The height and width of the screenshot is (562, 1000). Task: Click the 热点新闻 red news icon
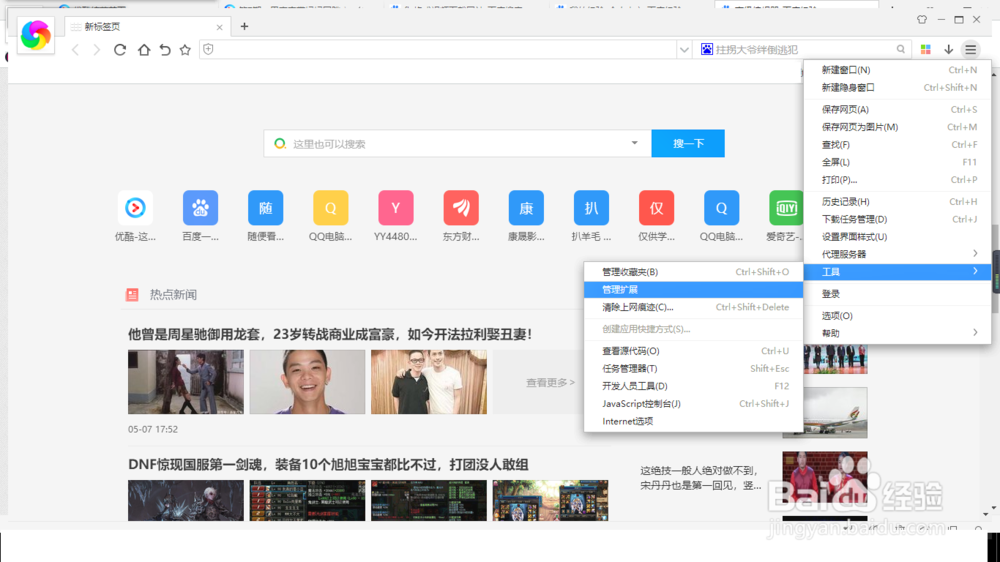[132, 295]
